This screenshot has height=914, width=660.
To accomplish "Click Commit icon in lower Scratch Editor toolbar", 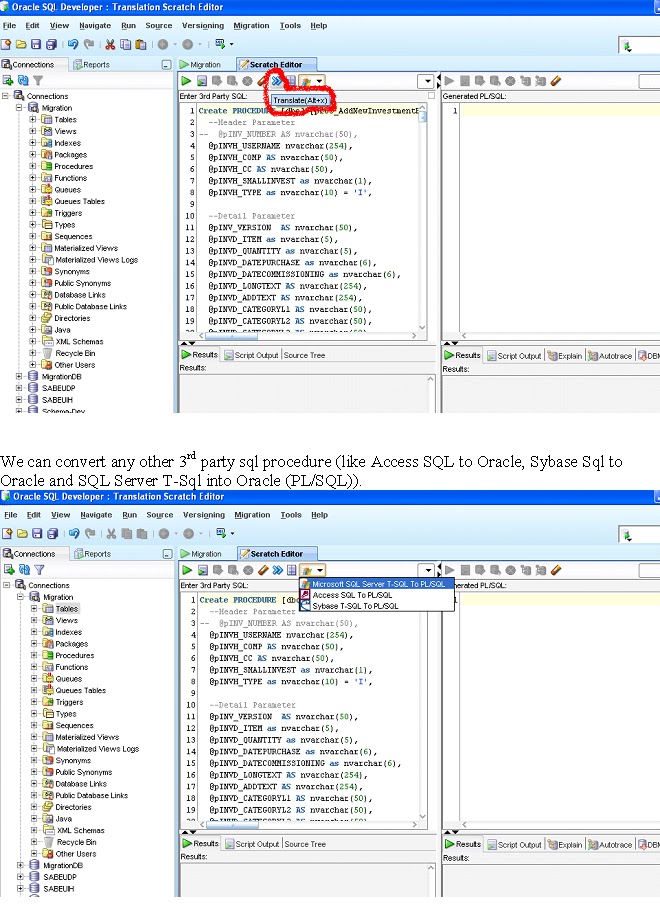I will pyautogui.click(x=218, y=570).
